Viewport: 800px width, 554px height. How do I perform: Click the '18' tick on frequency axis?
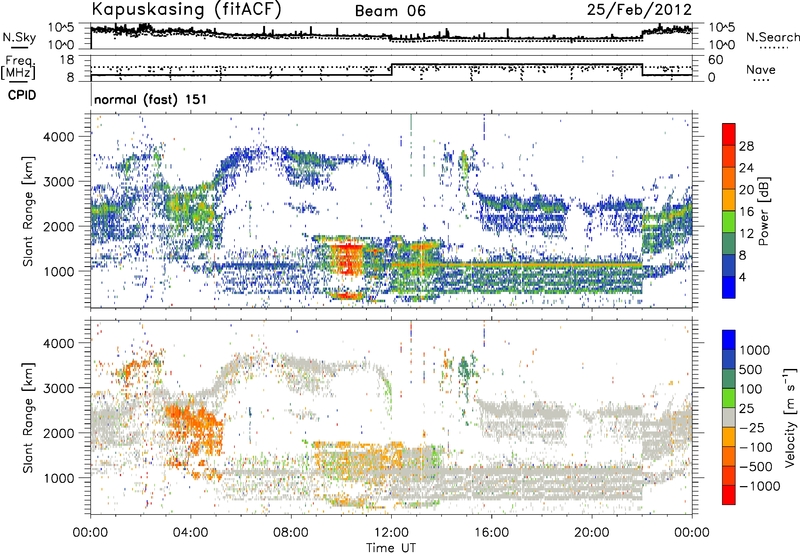pyautogui.click(x=67, y=60)
